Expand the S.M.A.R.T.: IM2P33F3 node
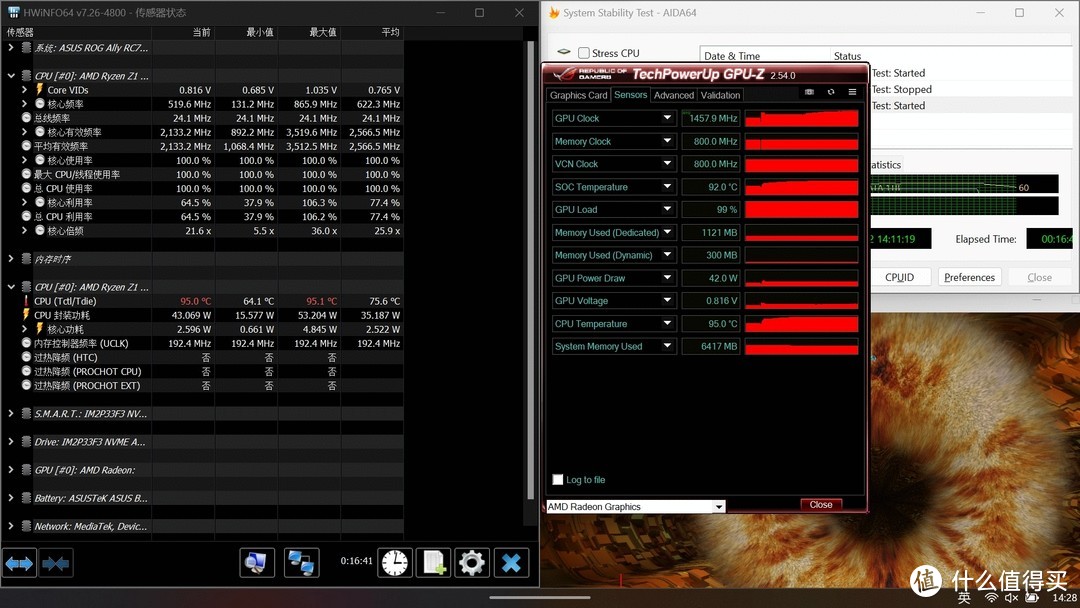Screen dimensions: 1080x608 click(x=11, y=413)
